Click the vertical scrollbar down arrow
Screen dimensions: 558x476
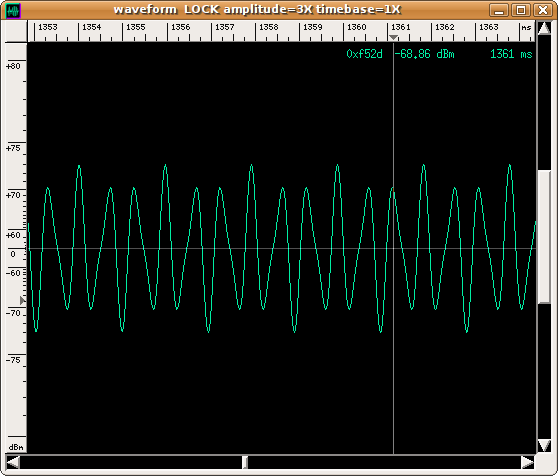pos(544,445)
